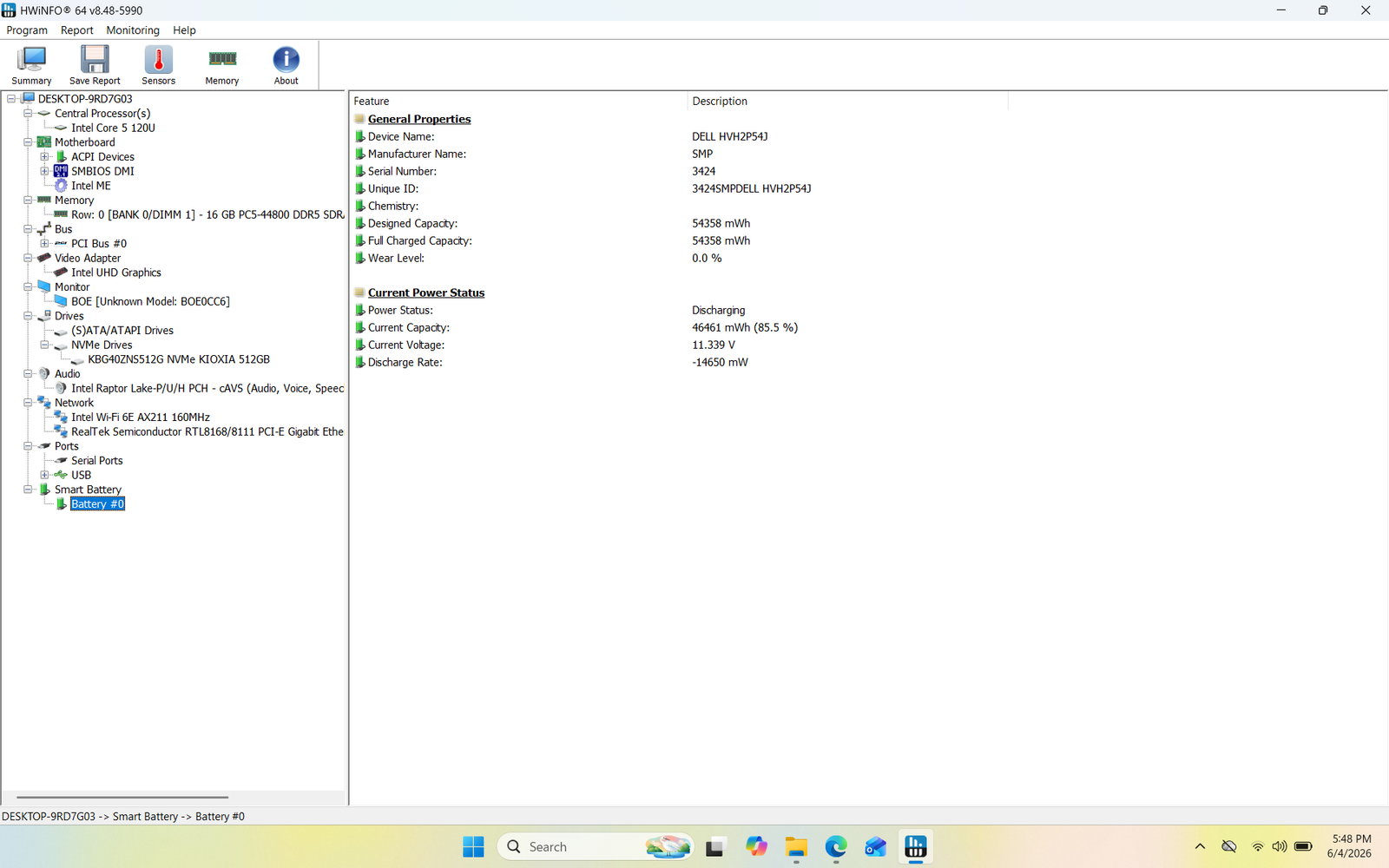Expand the ACPI Devices node

tap(44, 157)
